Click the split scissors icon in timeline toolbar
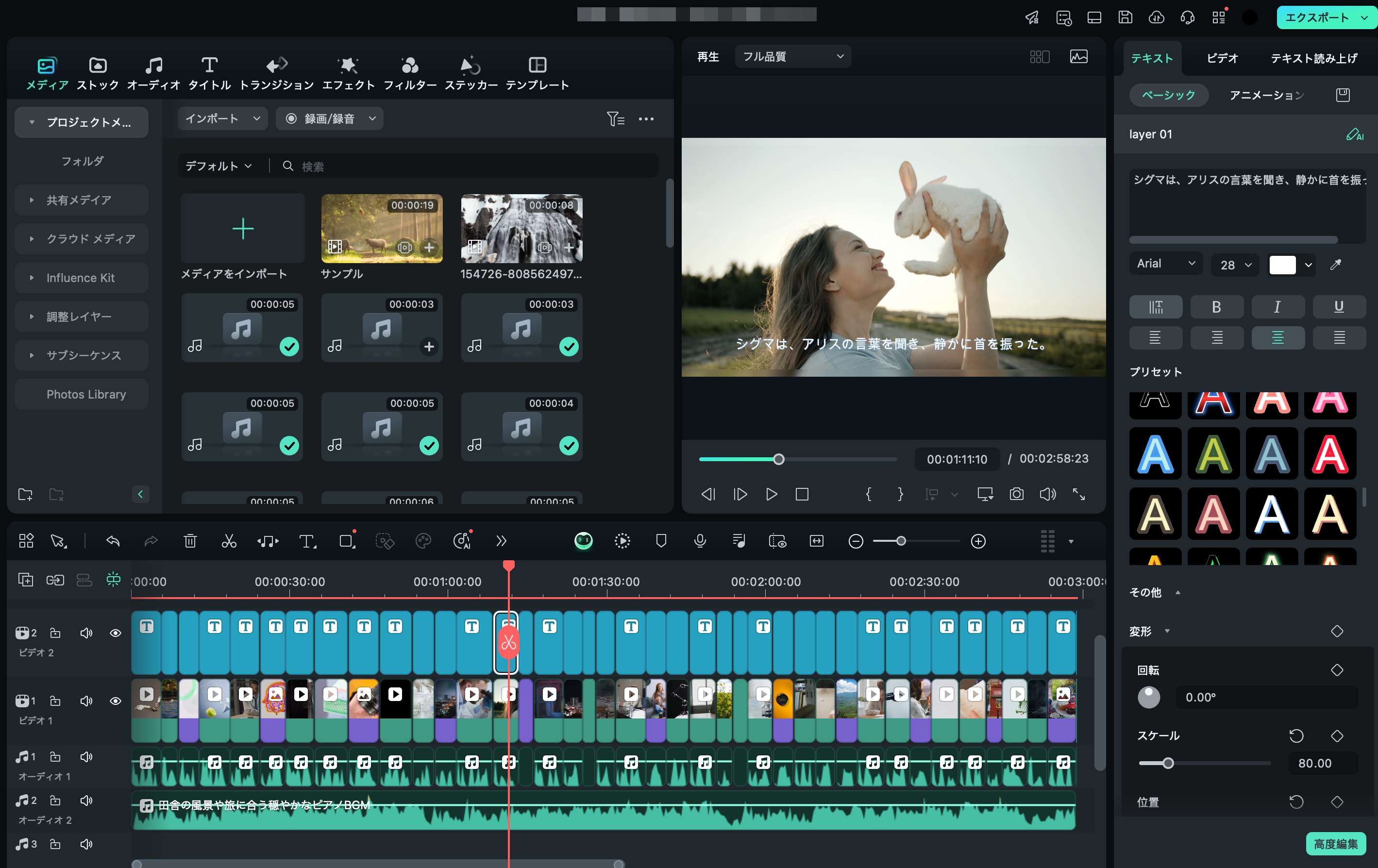Image resolution: width=1378 pixels, height=868 pixels. point(229,541)
